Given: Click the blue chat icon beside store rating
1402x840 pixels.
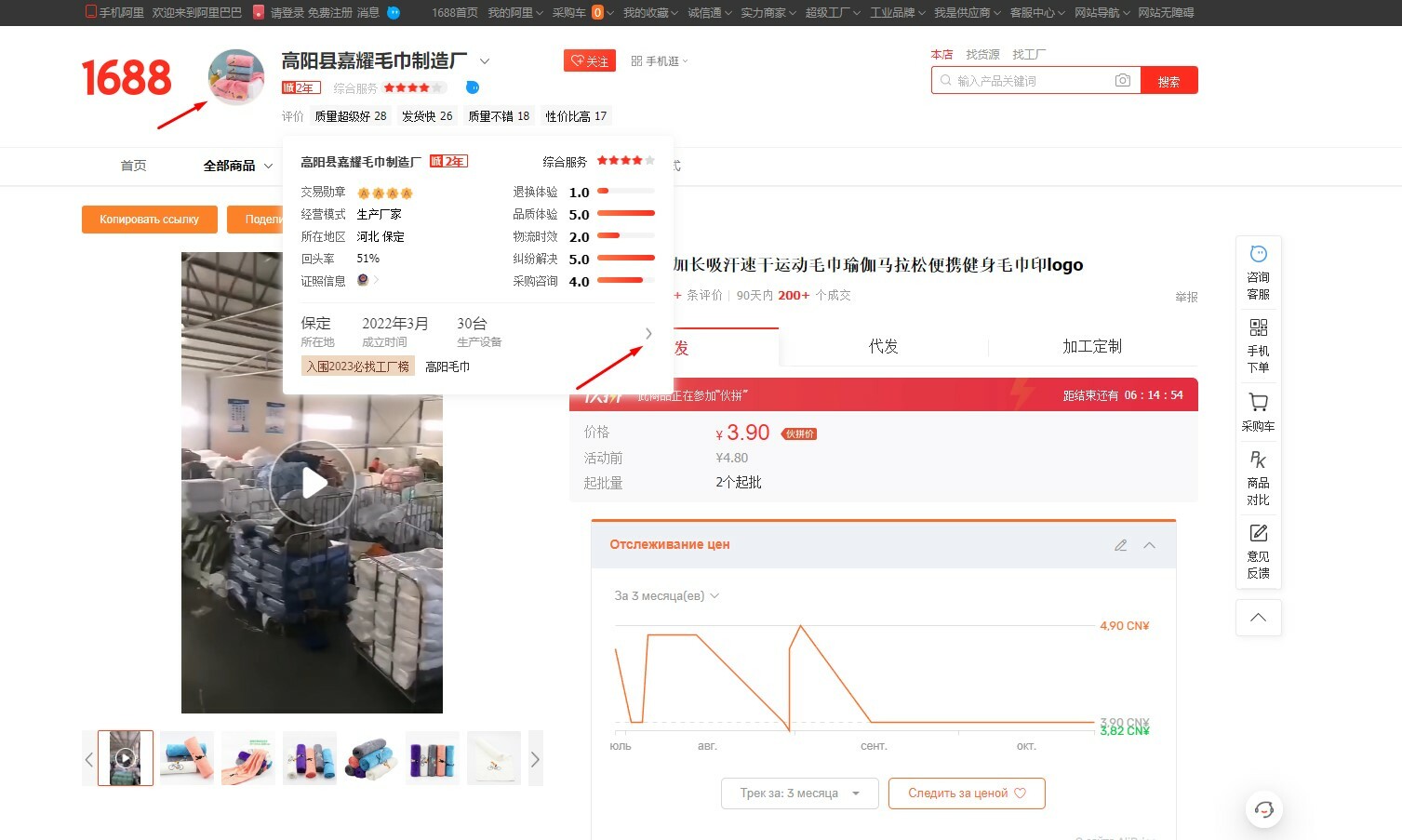Looking at the screenshot, I should [x=473, y=87].
